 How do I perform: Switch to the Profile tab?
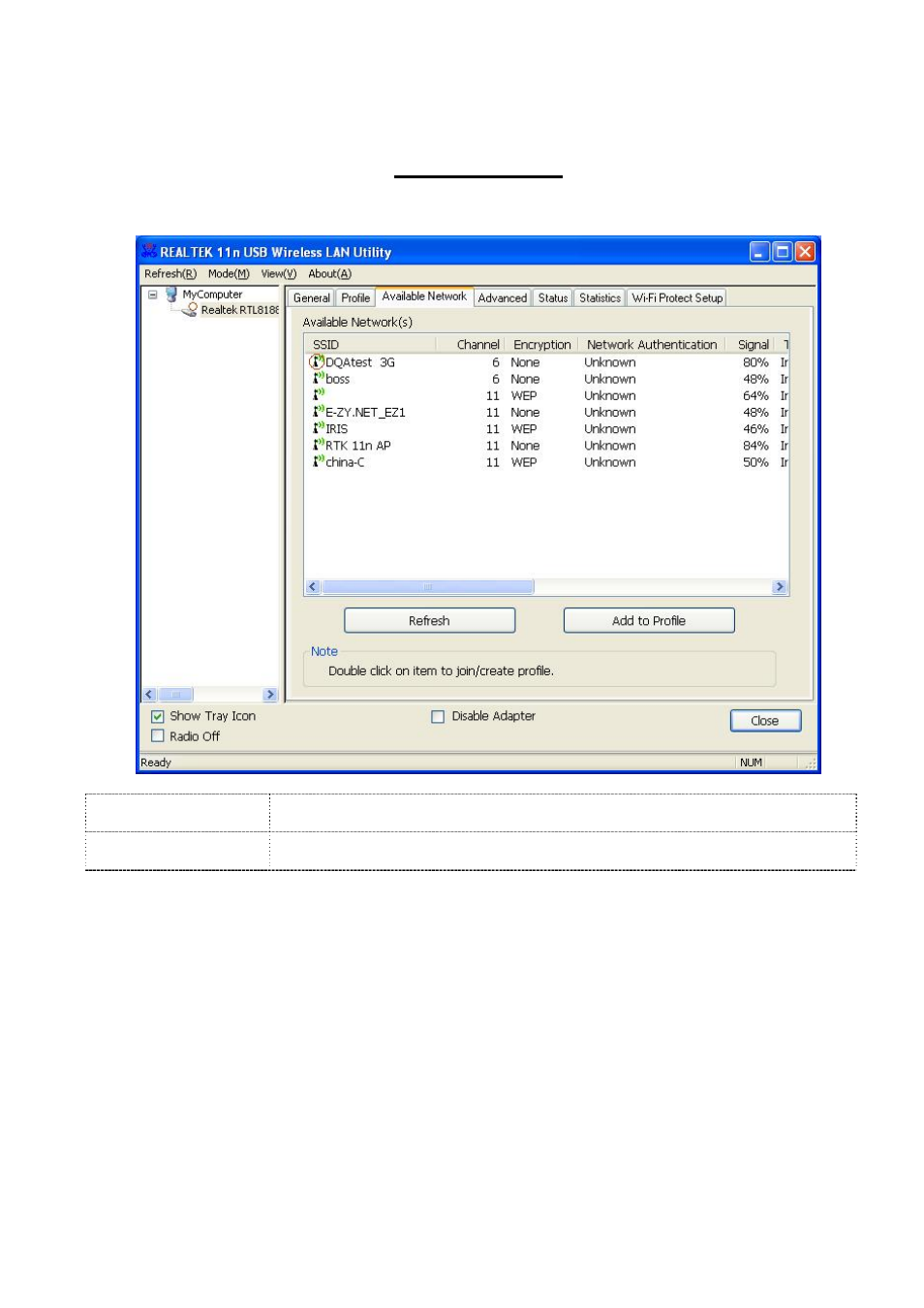click(355, 298)
